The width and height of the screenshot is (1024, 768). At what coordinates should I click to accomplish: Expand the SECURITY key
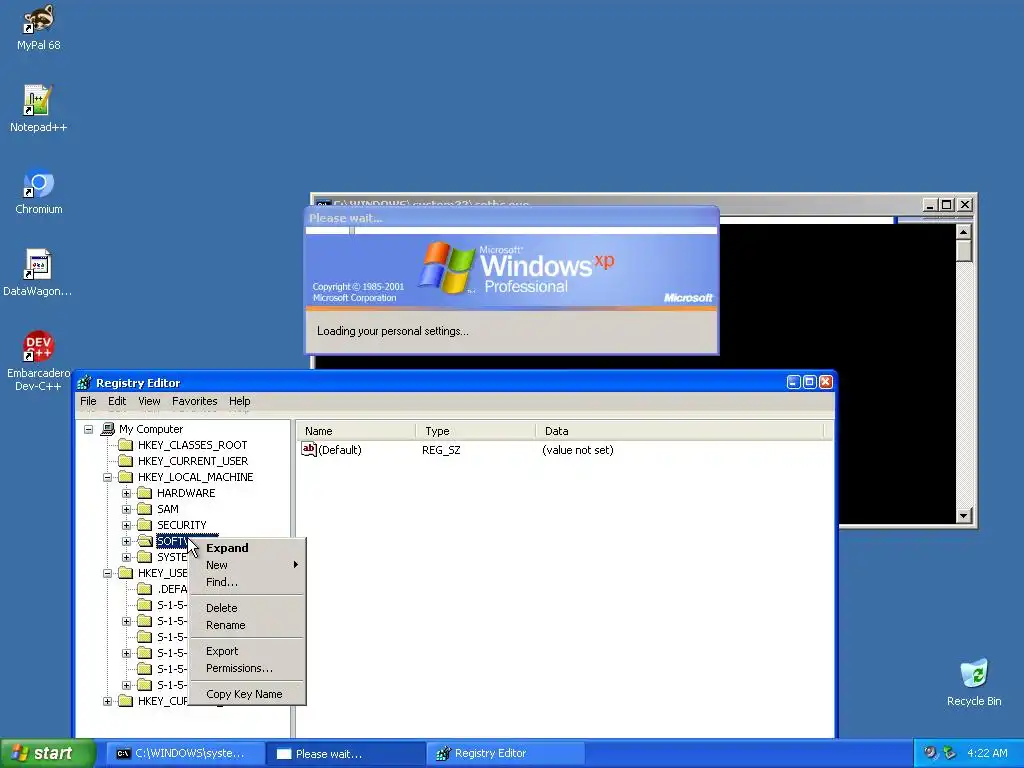pyautogui.click(x=127, y=525)
